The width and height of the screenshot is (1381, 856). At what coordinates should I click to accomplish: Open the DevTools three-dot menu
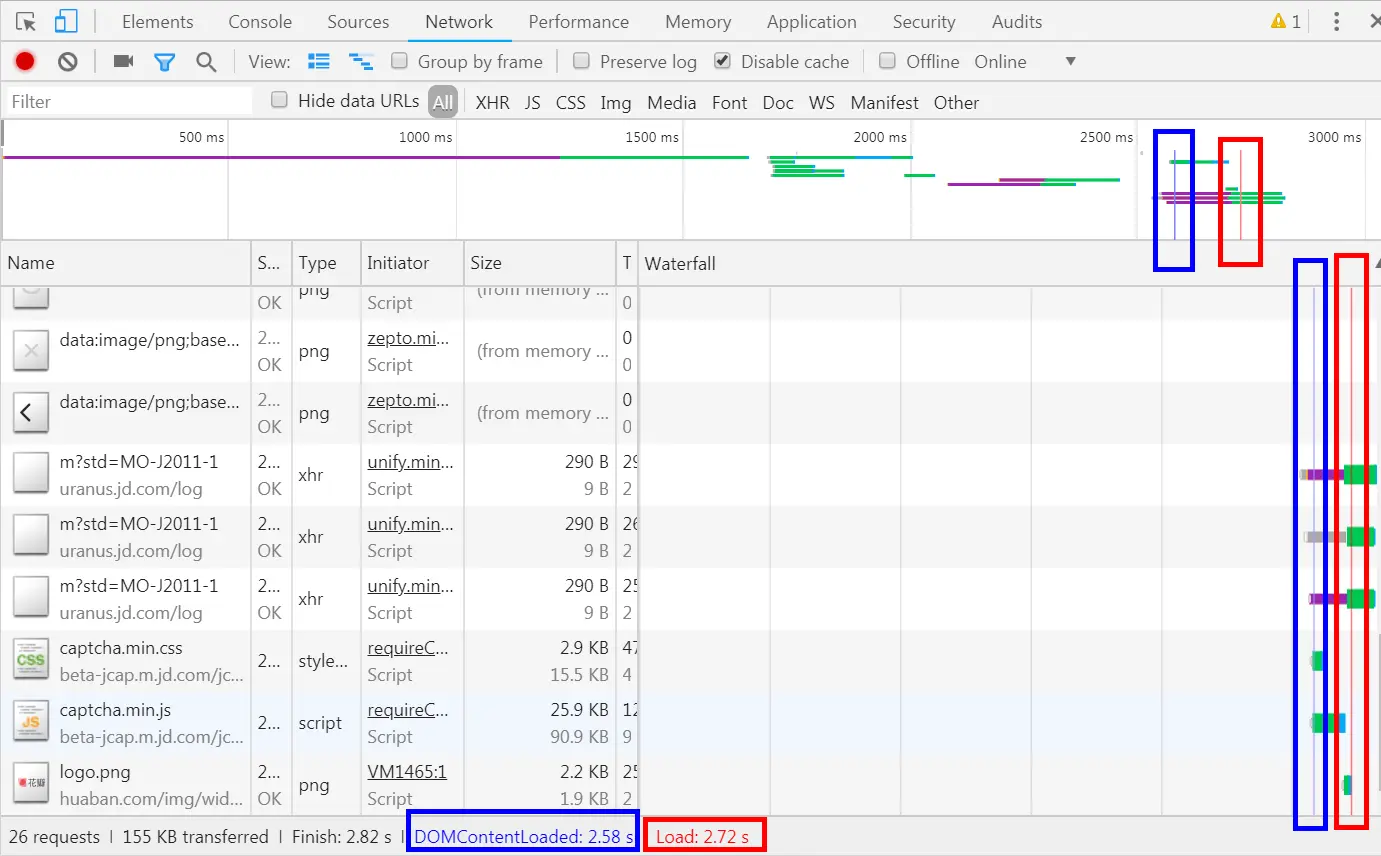pyautogui.click(x=1337, y=21)
